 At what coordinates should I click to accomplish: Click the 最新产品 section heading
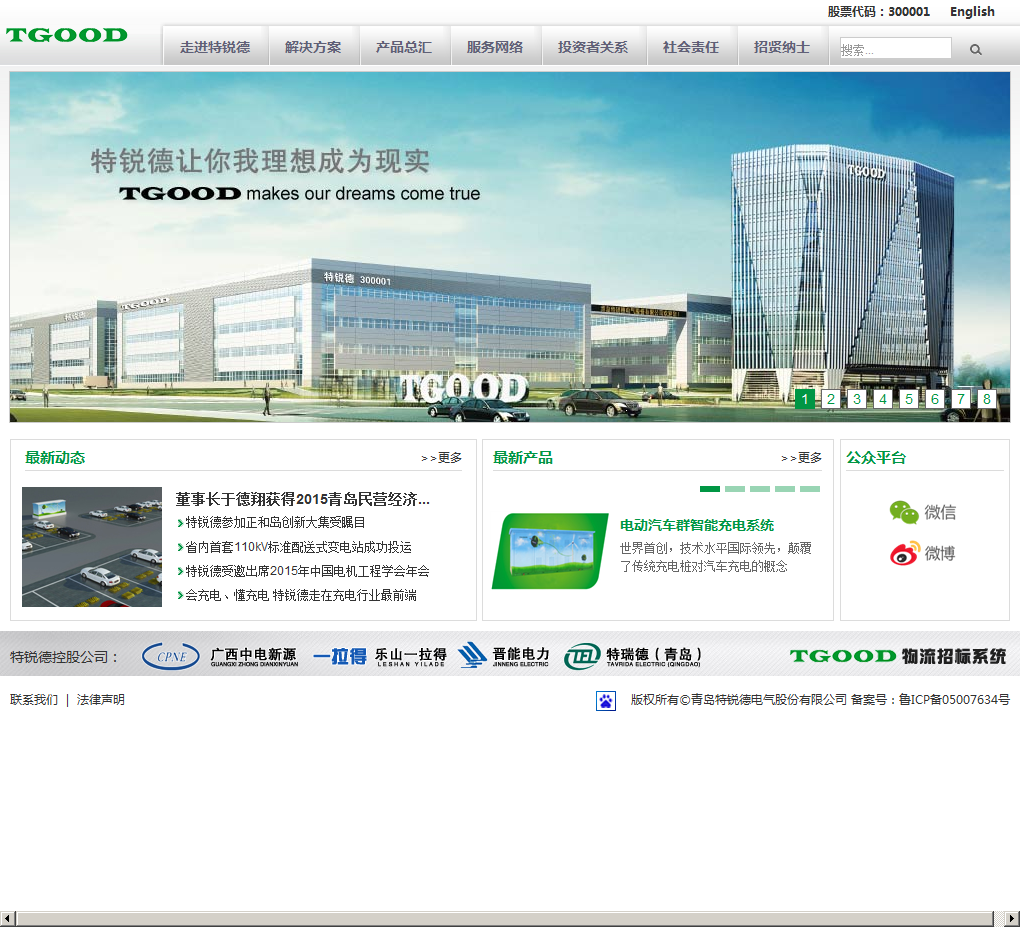(523, 458)
